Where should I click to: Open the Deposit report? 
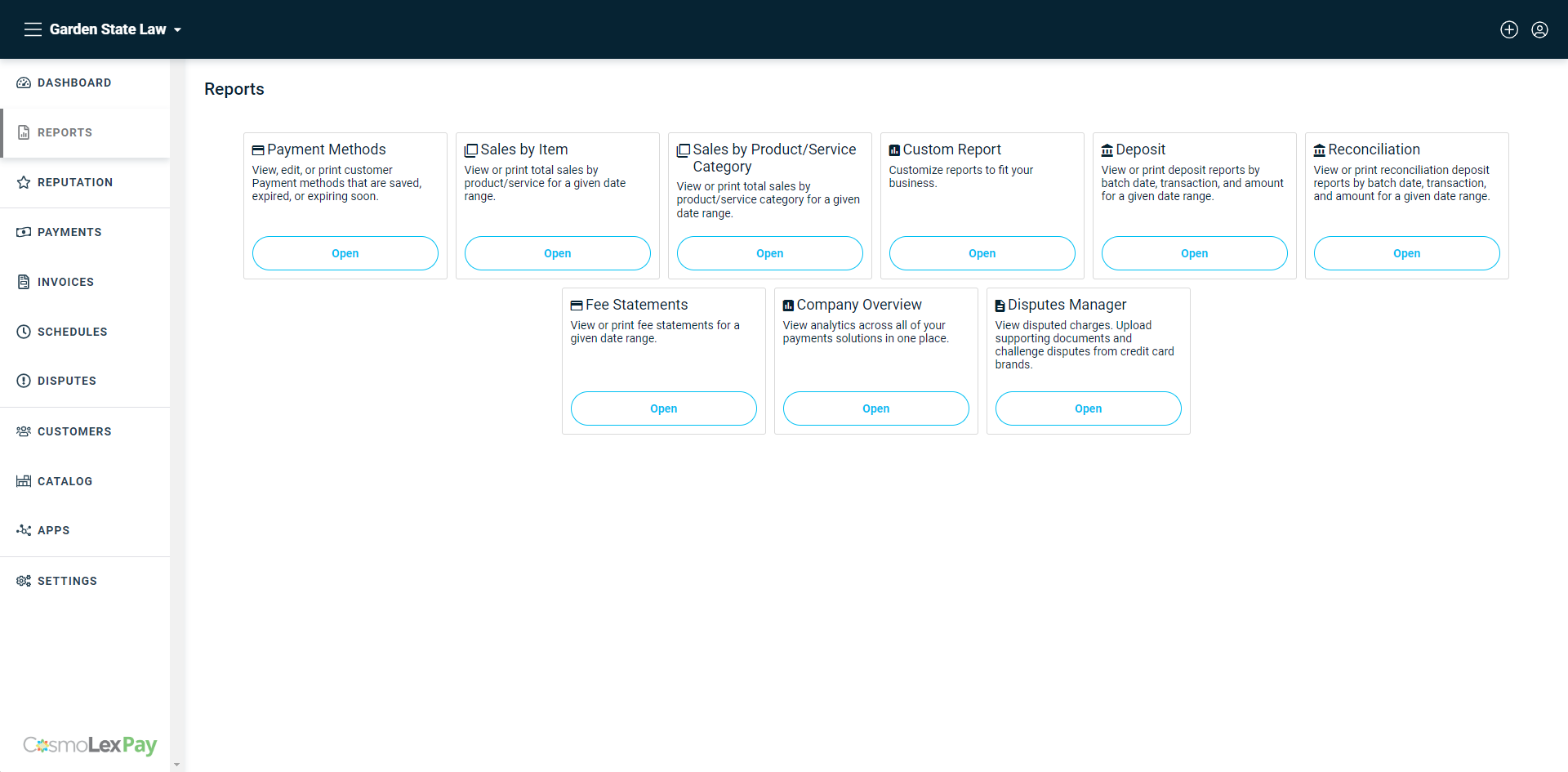pyautogui.click(x=1195, y=253)
